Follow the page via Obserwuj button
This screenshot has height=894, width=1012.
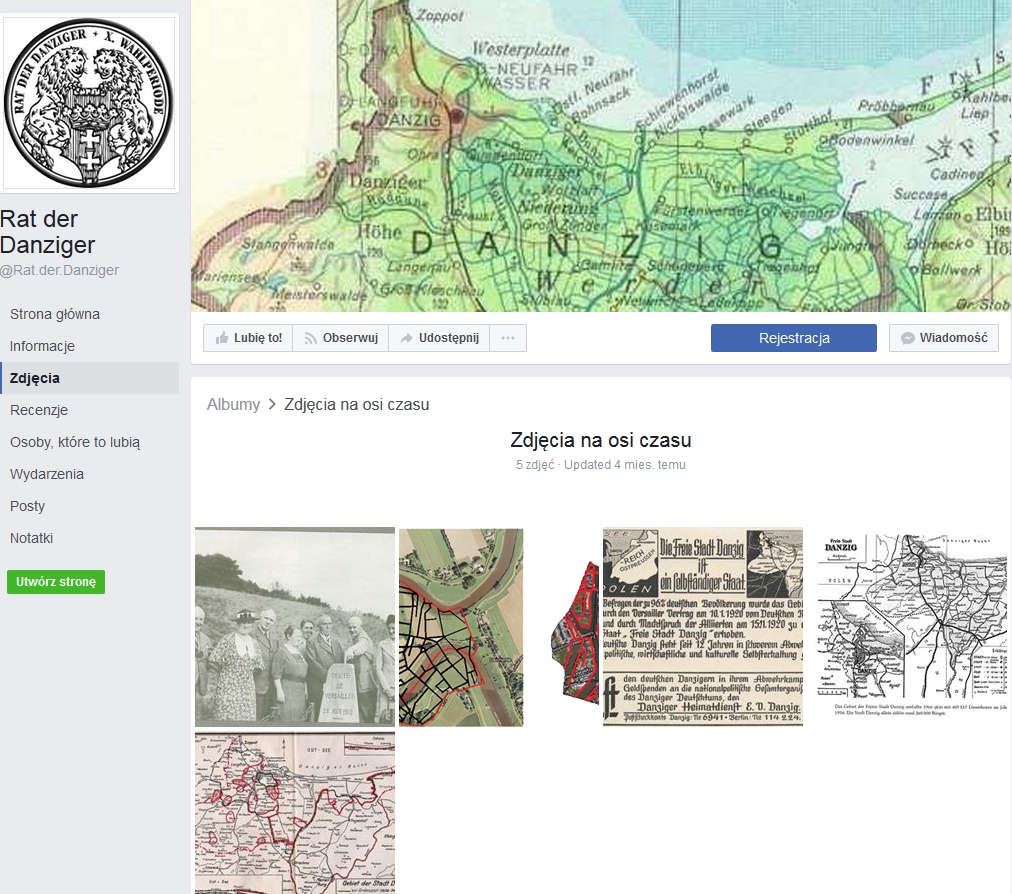340,338
